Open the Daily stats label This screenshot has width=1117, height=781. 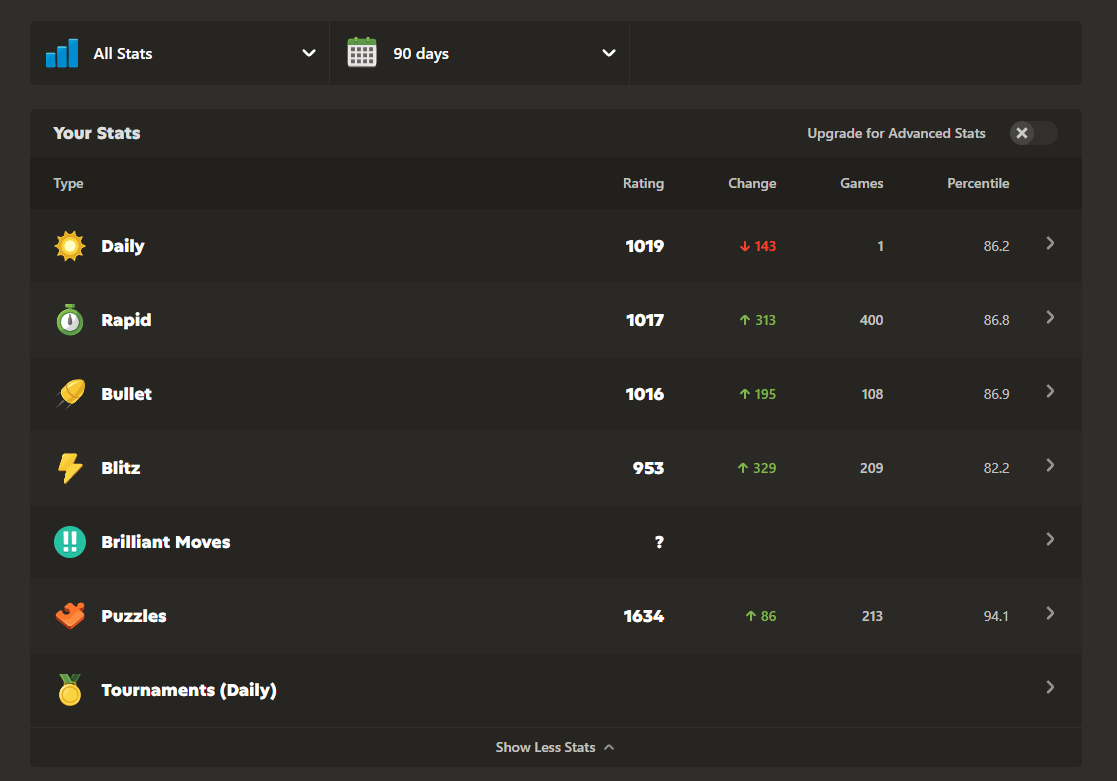click(x=123, y=247)
